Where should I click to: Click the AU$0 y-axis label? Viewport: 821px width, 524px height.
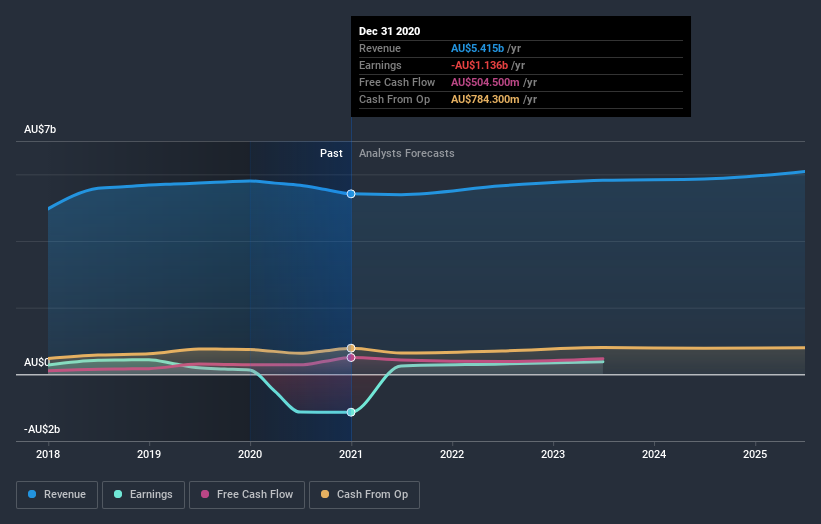(37, 362)
